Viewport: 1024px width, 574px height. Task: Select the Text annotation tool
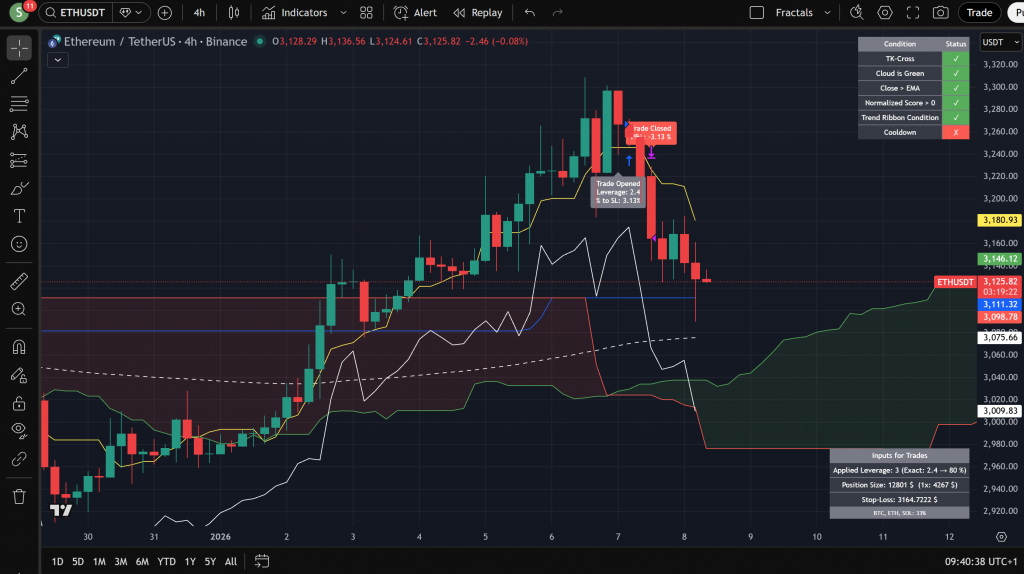pyautogui.click(x=19, y=216)
